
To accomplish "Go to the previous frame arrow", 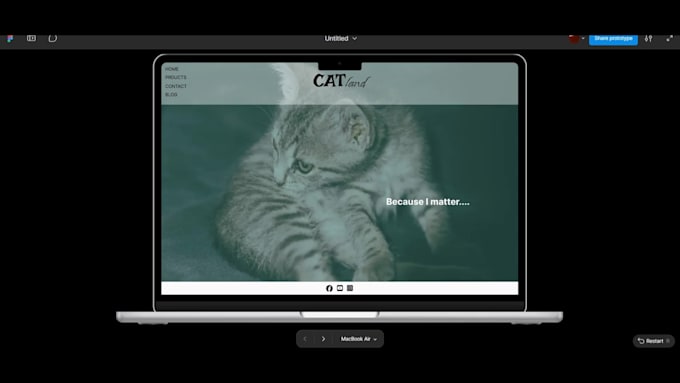I will point(305,339).
